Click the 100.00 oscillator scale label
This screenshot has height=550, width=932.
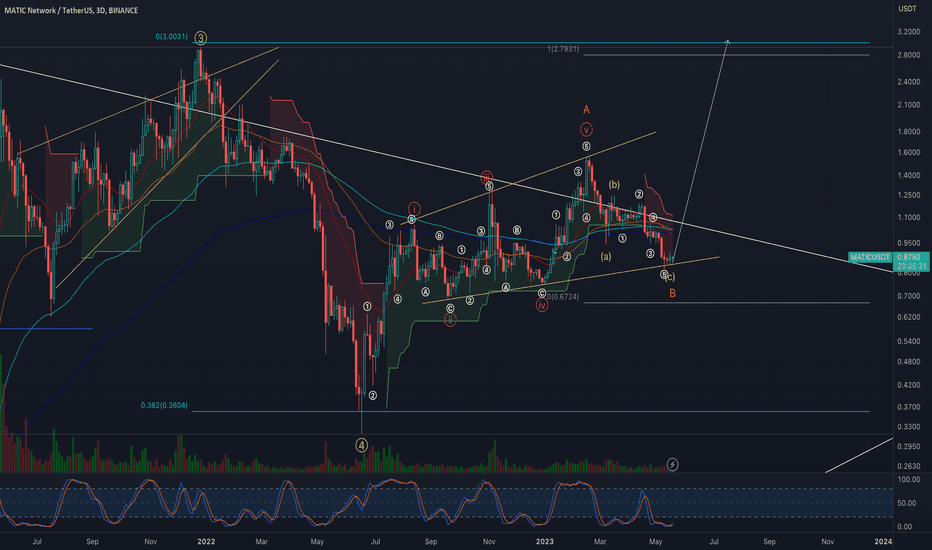tap(909, 480)
